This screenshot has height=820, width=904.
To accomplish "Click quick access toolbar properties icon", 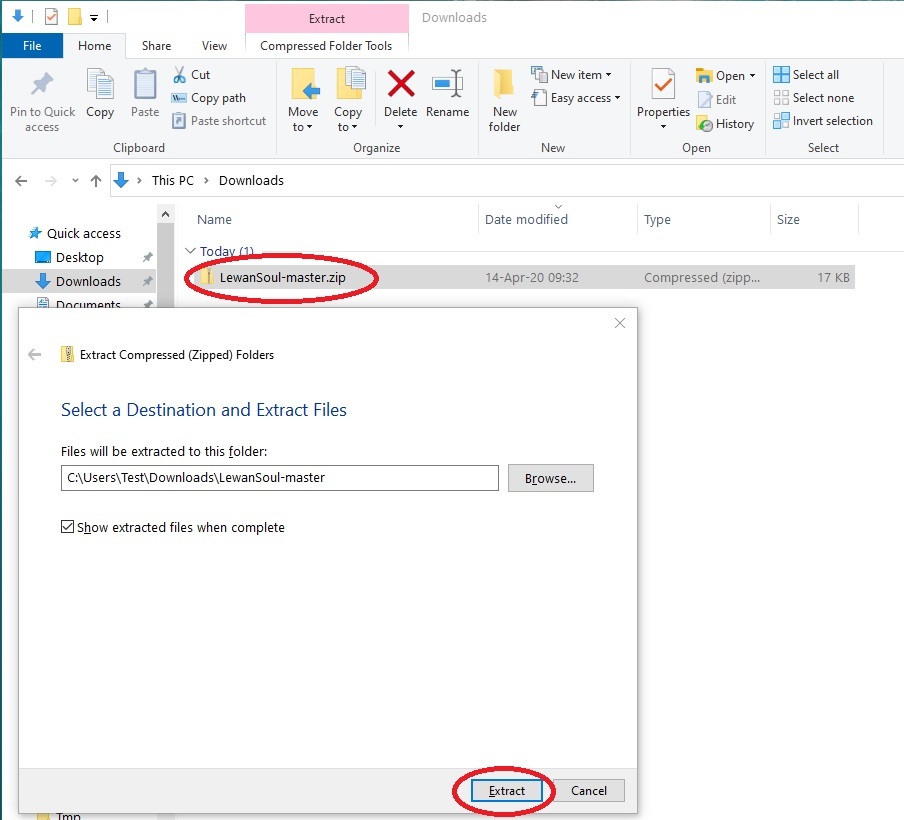I will click(51, 17).
